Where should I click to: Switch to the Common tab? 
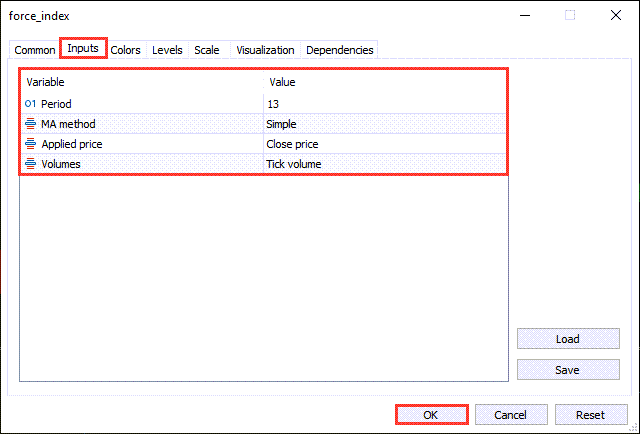click(35, 50)
